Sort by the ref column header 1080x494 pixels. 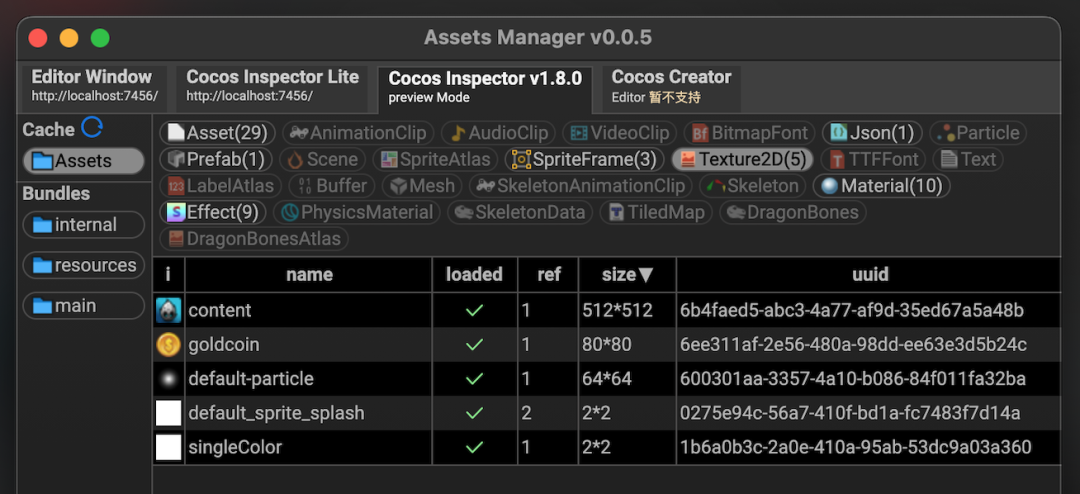pyautogui.click(x=548, y=275)
